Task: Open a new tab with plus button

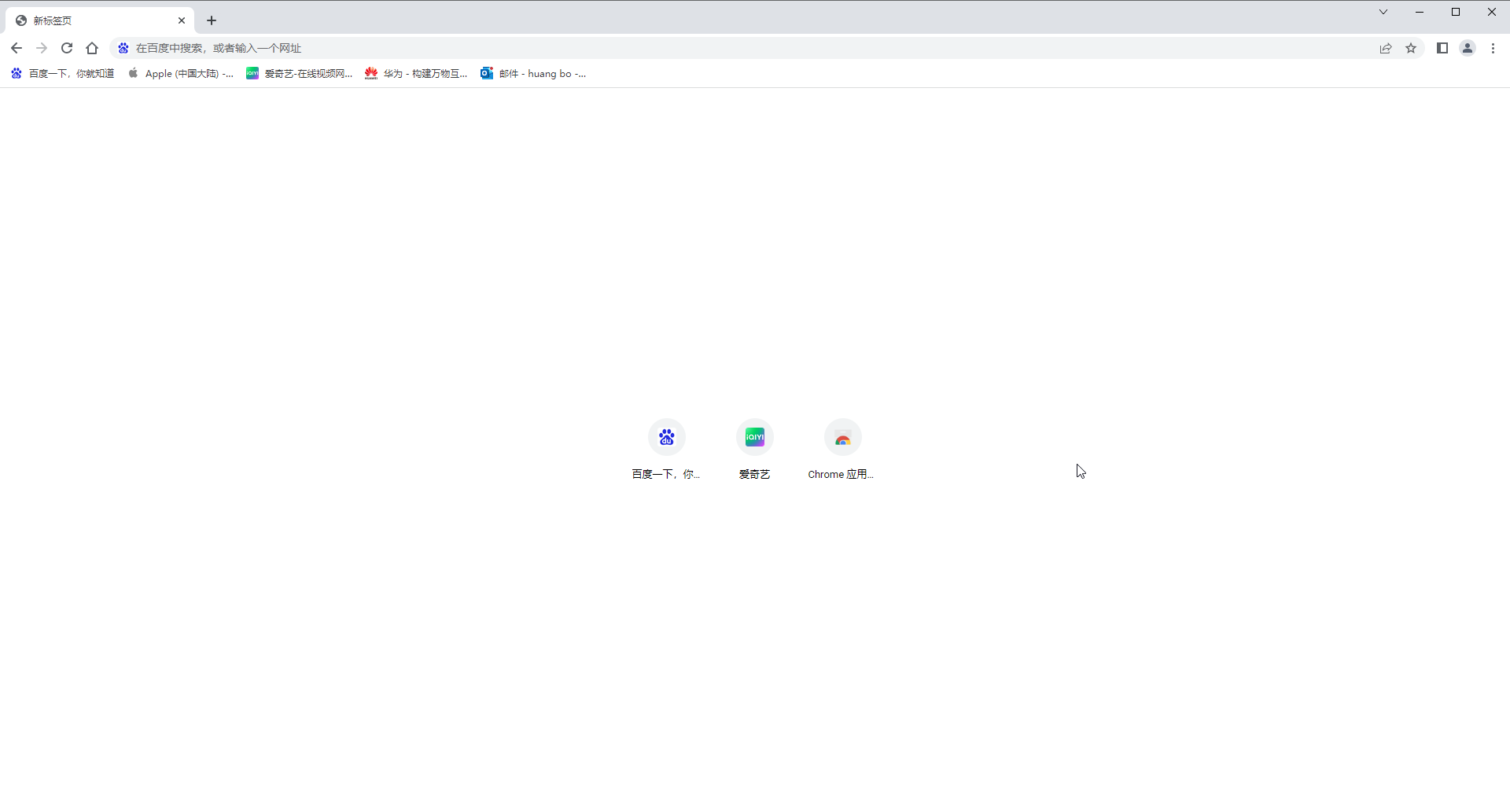Action: click(x=212, y=20)
